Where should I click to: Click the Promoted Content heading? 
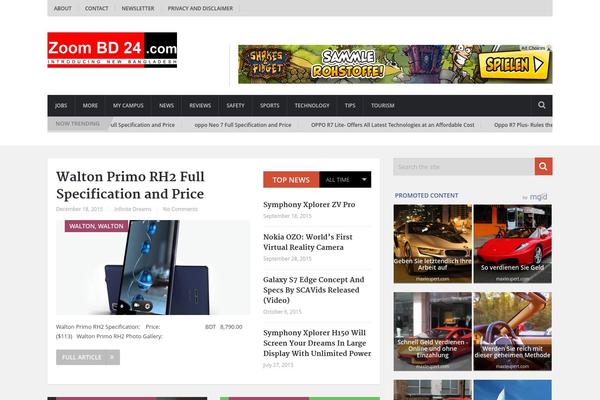pos(426,196)
